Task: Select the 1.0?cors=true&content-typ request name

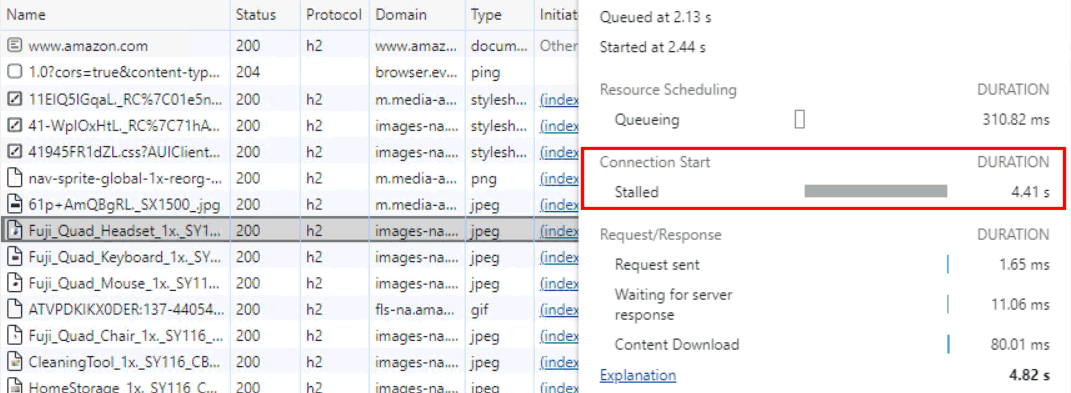Action: point(124,72)
